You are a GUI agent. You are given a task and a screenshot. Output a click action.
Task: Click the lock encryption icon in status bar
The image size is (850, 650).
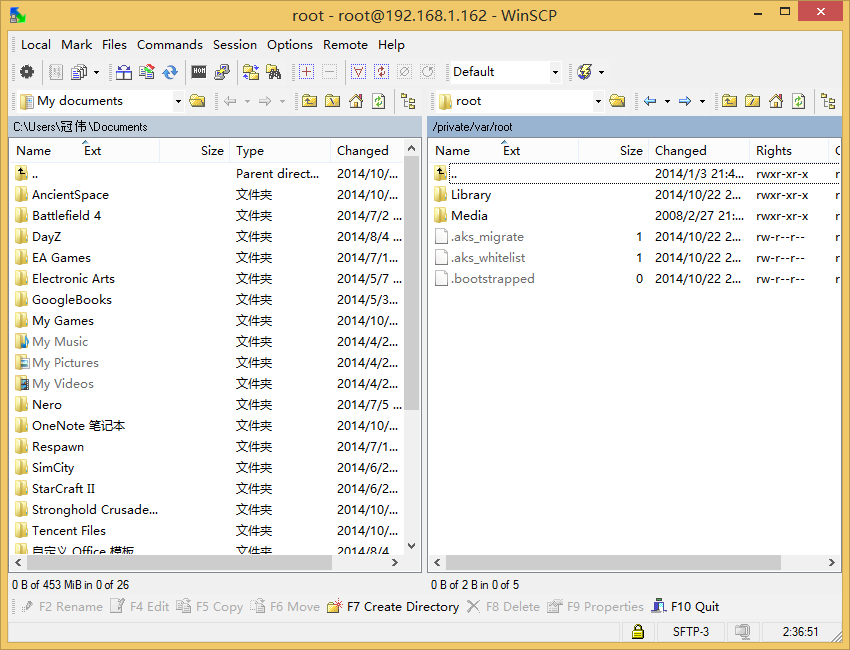[x=638, y=632]
